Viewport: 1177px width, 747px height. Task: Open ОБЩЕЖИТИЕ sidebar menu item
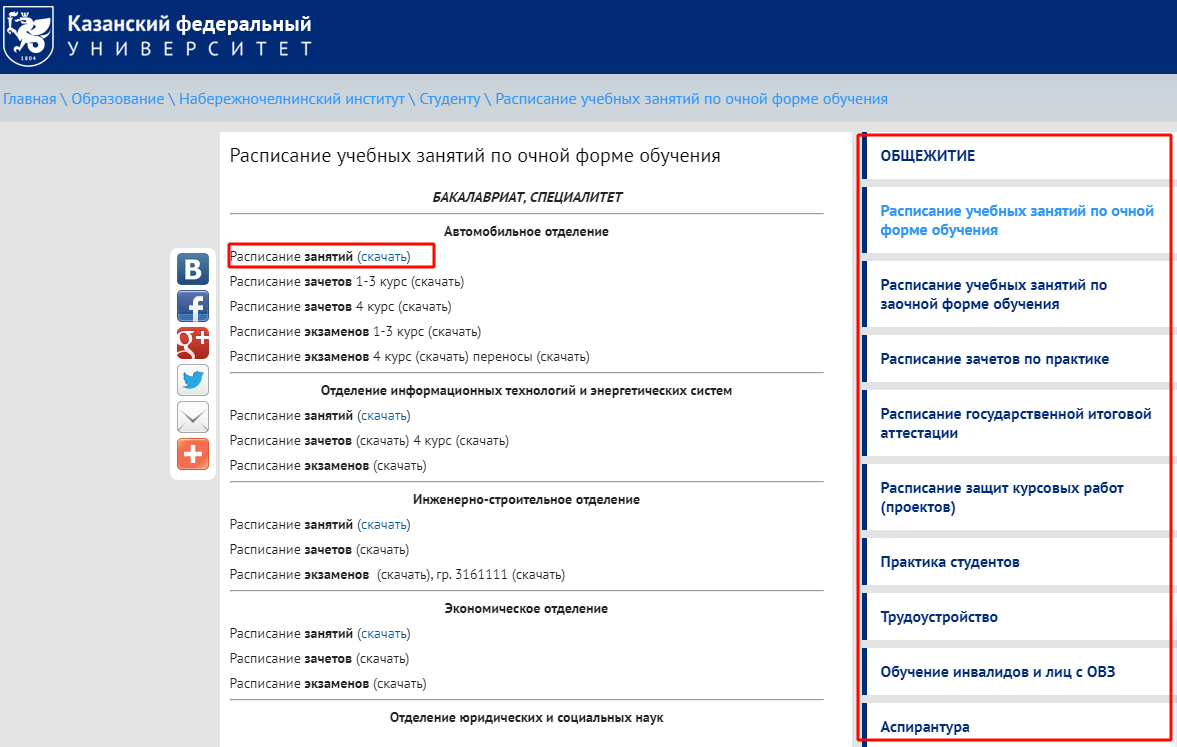[927, 156]
